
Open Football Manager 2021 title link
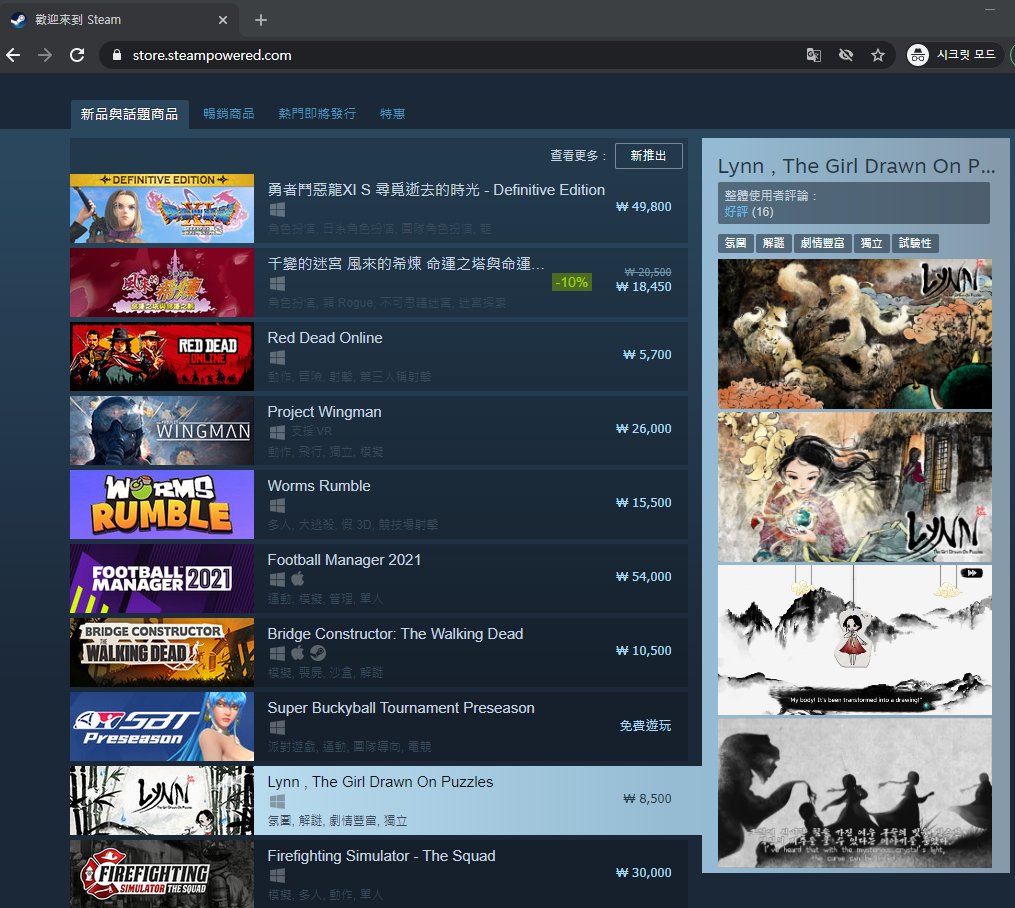(x=344, y=560)
